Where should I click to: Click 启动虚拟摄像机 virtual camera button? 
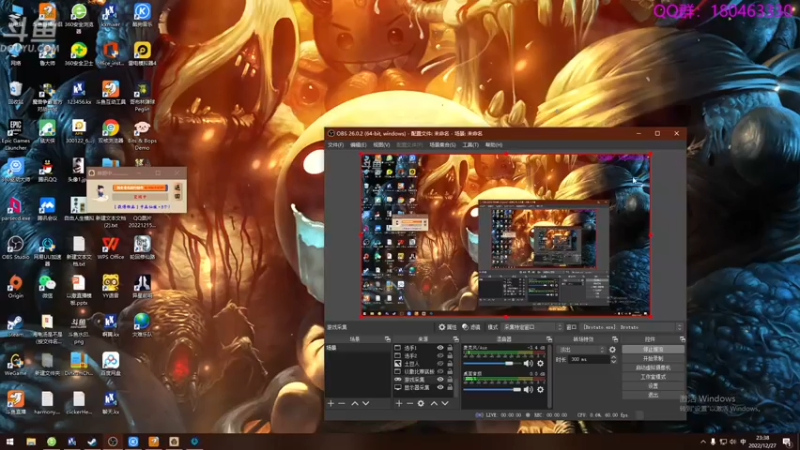click(x=653, y=367)
